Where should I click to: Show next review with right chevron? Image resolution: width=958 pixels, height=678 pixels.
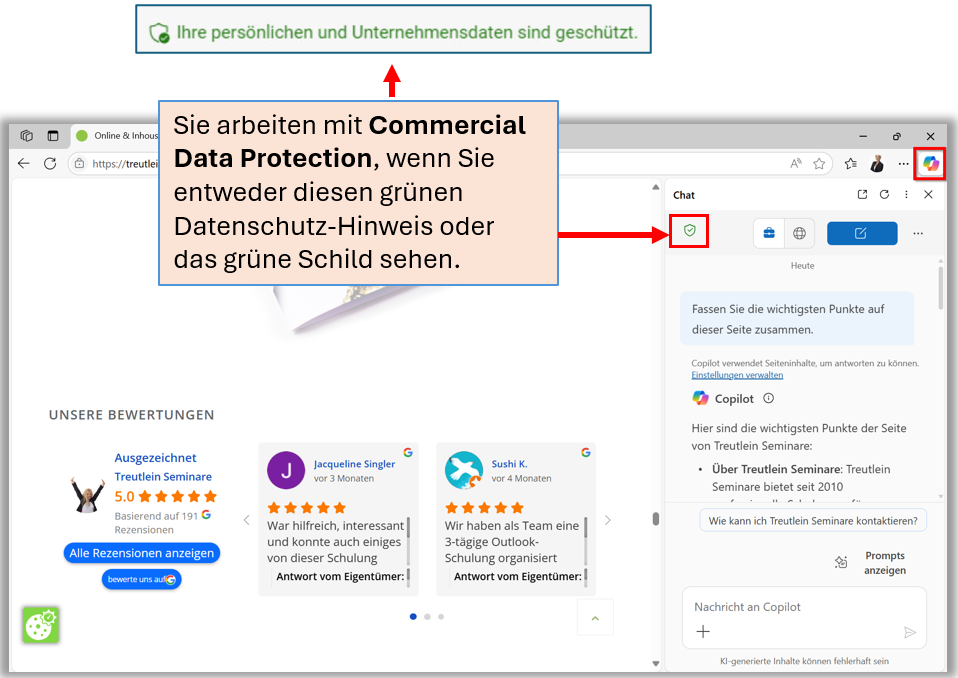[x=607, y=520]
